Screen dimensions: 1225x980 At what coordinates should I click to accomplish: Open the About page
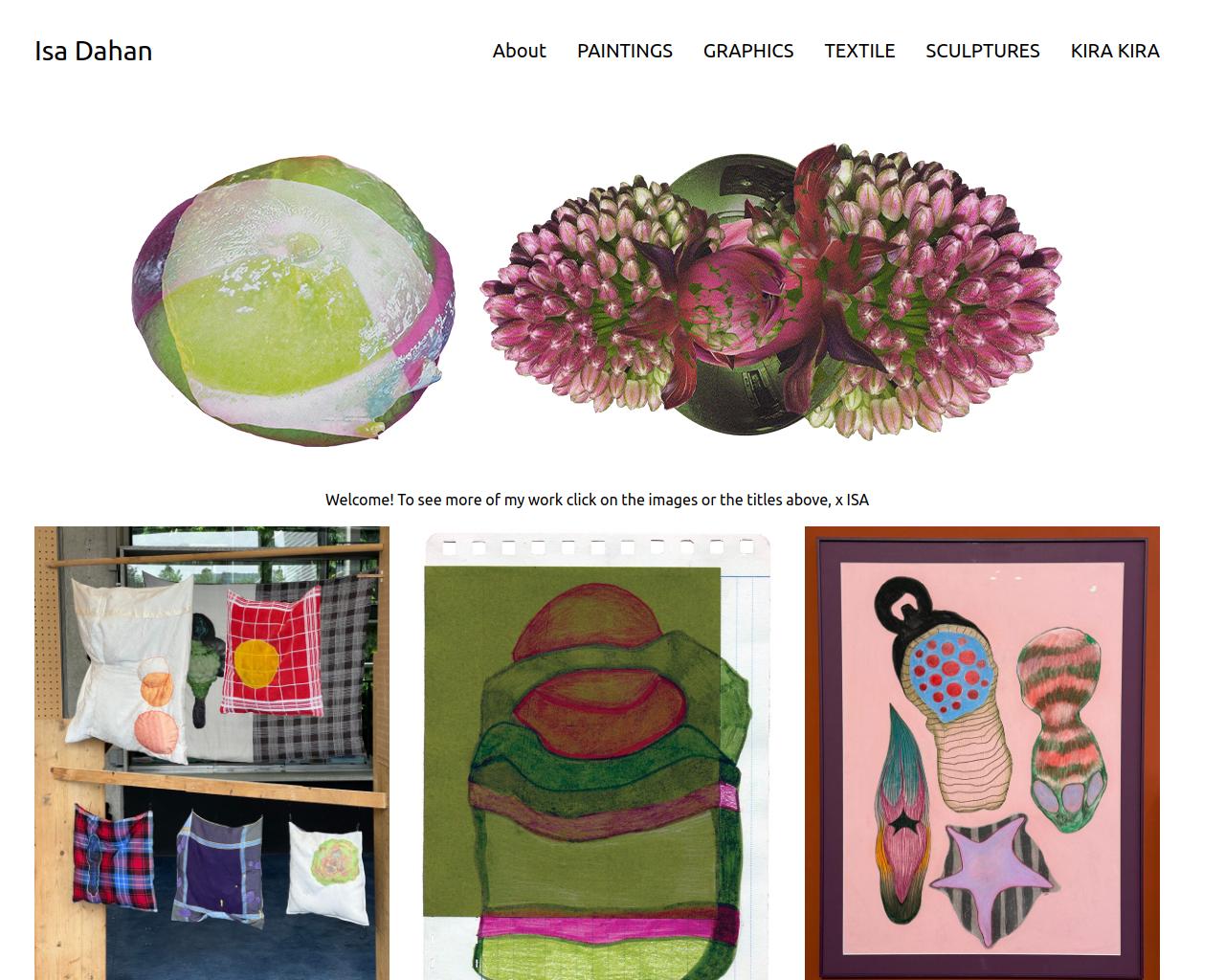tap(519, 51)
